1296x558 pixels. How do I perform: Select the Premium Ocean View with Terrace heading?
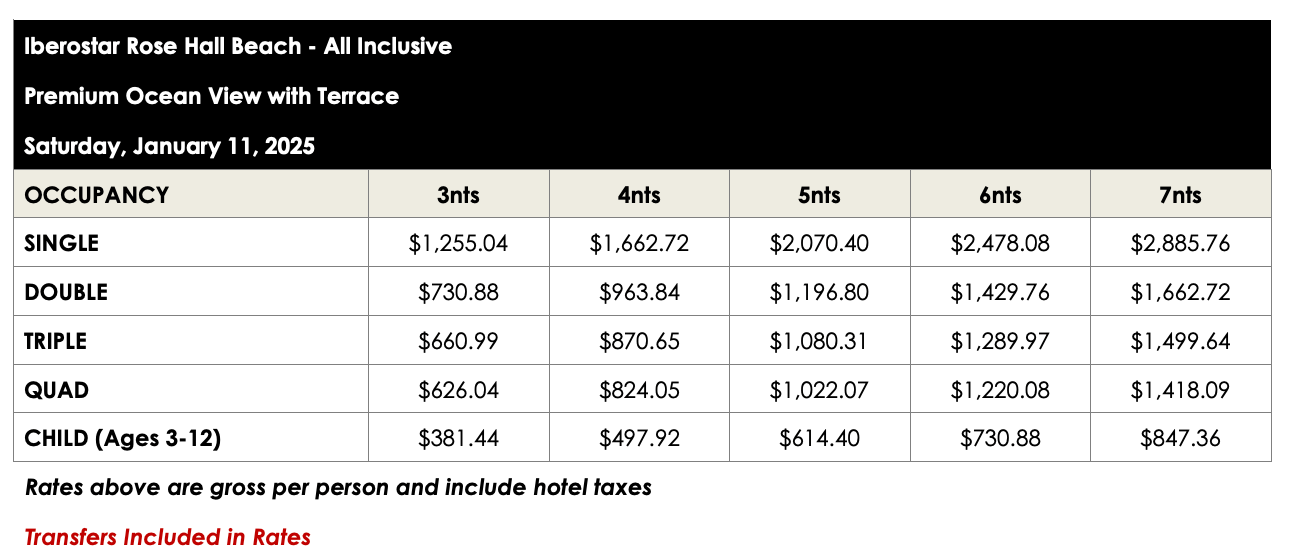click(x=211, y=96)
